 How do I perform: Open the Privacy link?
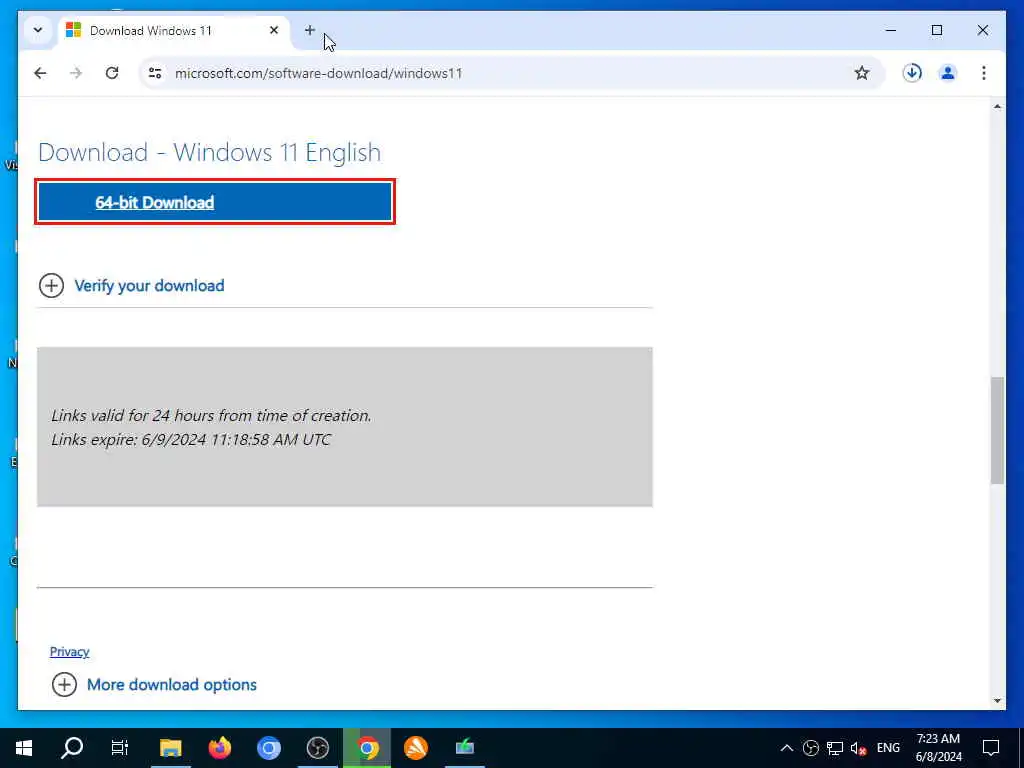(69, 652)
